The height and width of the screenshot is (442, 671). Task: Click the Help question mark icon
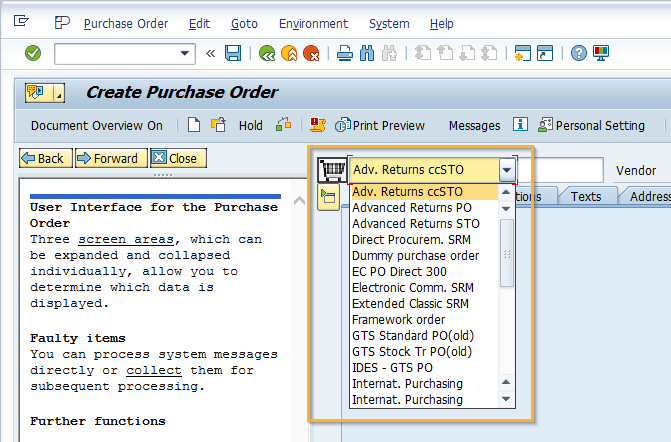[x=578, y=53]
